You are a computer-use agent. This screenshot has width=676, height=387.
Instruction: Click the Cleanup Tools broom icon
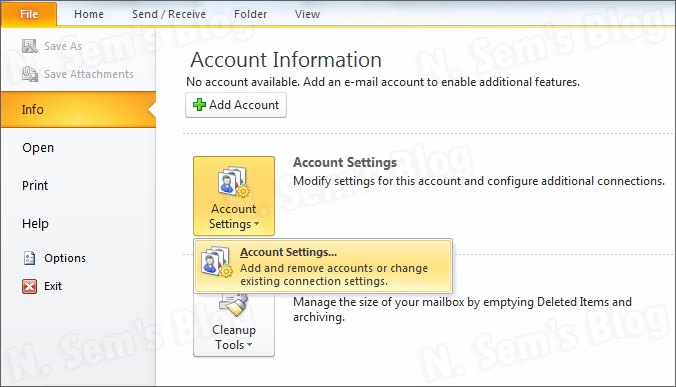[x=233, y=304]
